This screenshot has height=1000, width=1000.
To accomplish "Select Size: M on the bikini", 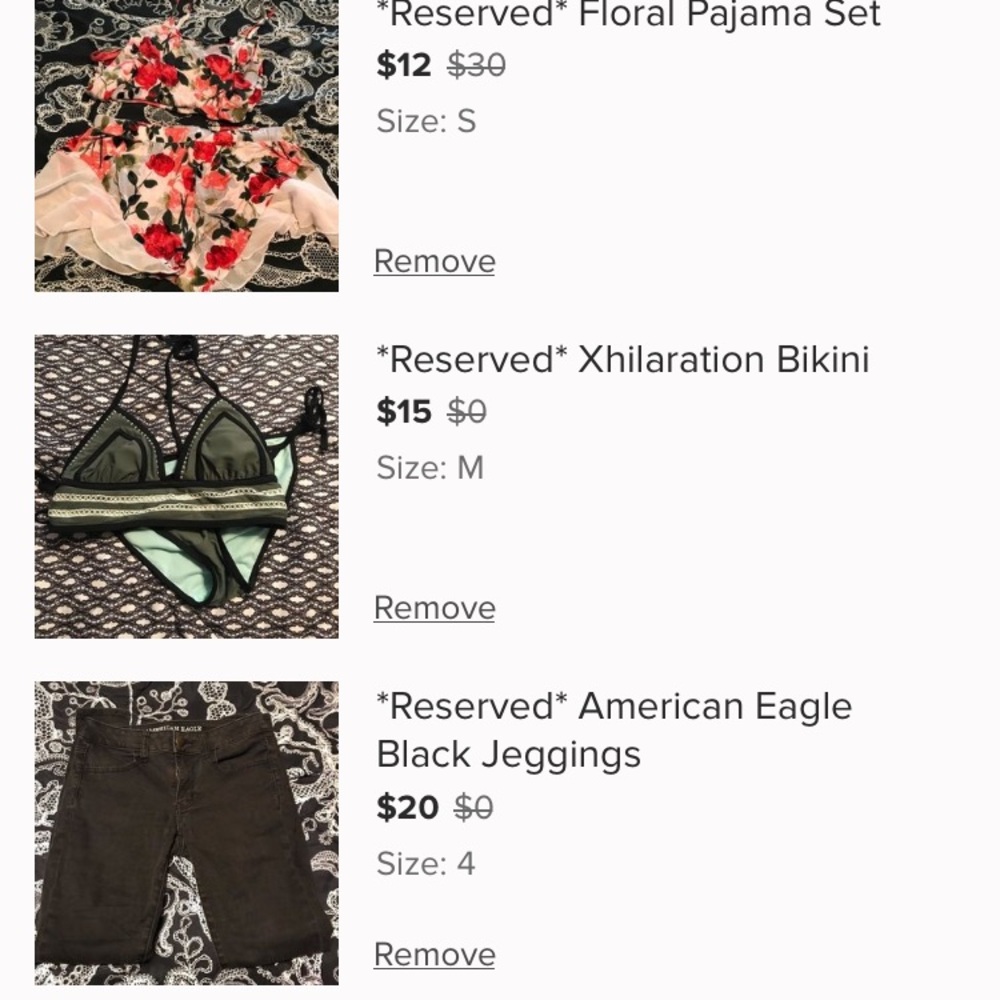I will [x=428, y=467].
